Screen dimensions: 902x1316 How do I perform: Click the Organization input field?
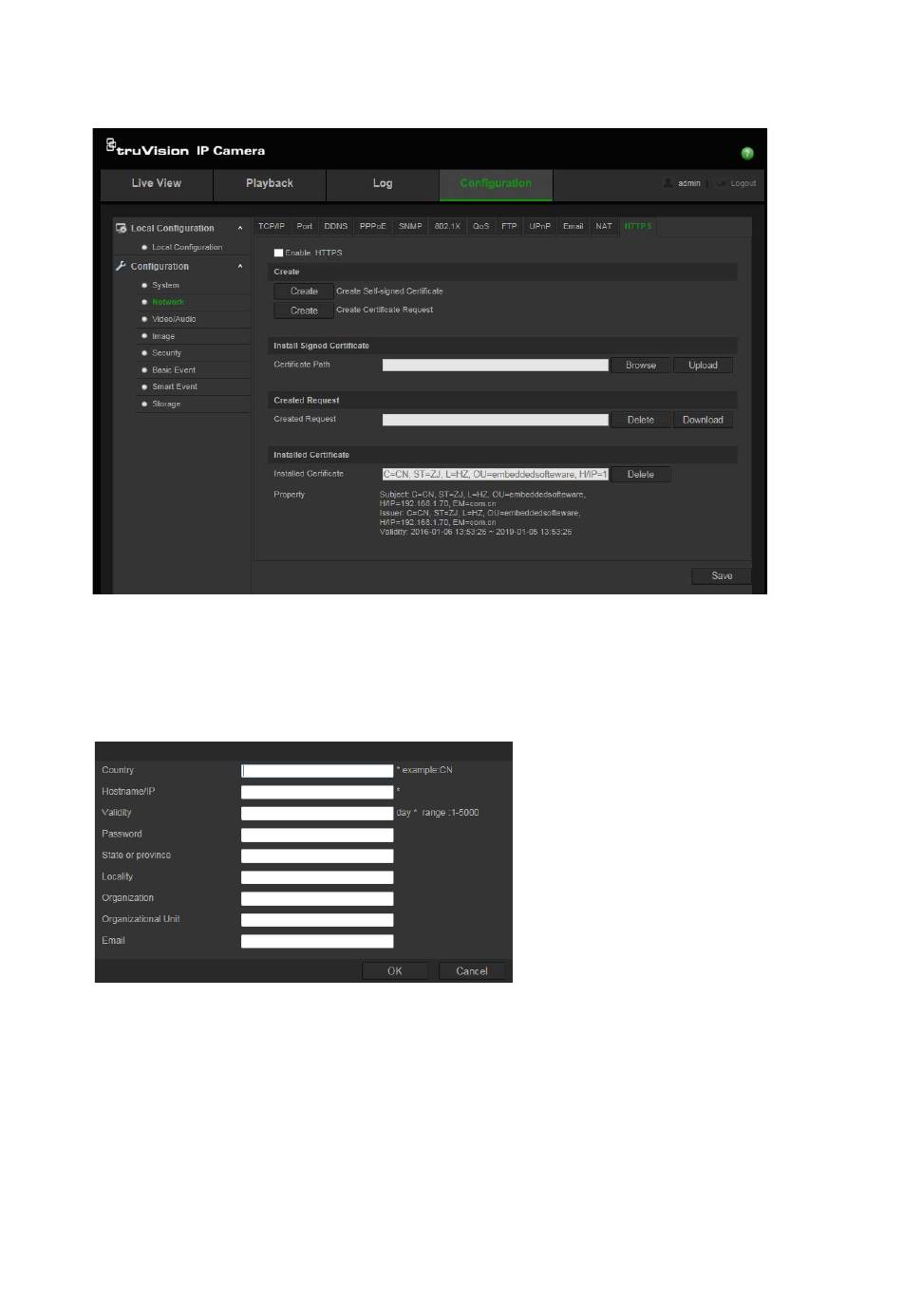pos(317,898)
